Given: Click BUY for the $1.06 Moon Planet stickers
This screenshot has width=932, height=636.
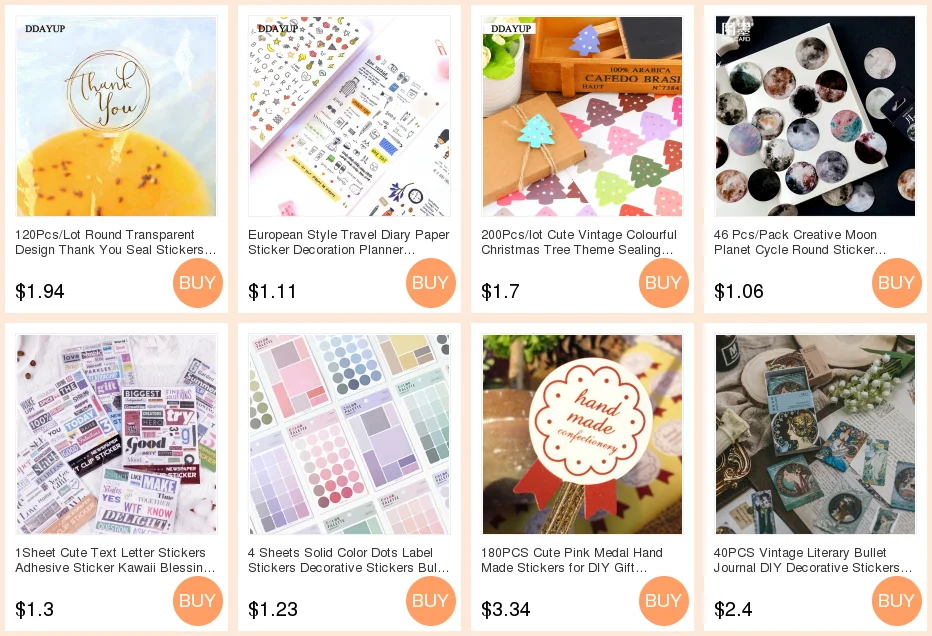Looking at the screenshot, I should coord(897,283).
